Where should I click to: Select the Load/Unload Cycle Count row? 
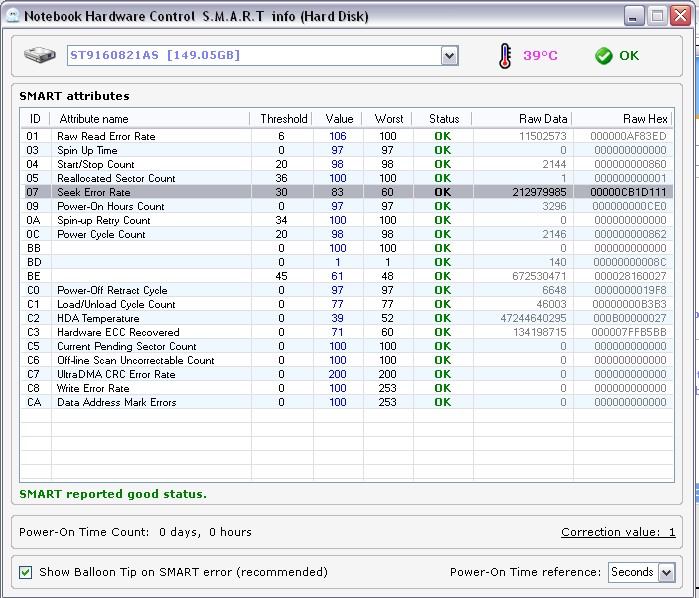[347, 304]
